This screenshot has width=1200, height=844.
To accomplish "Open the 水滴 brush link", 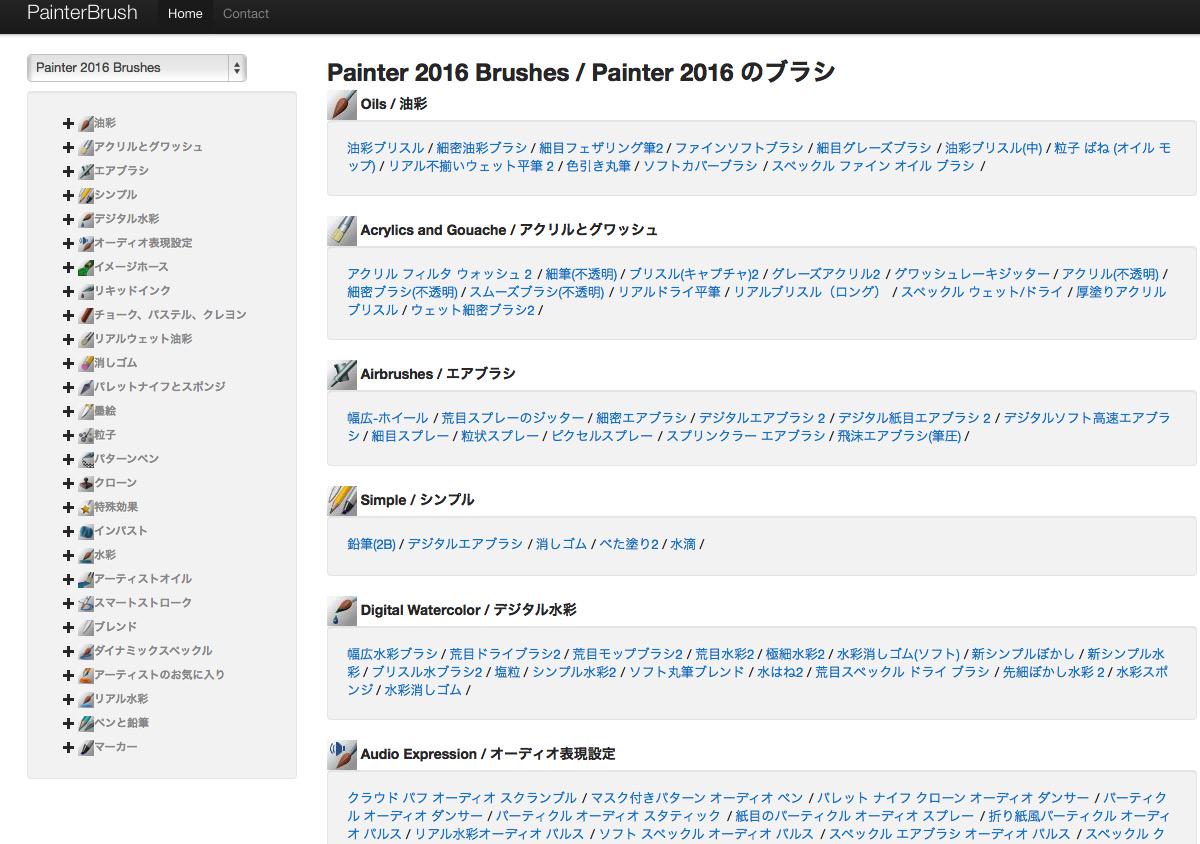I will point(683,544).
